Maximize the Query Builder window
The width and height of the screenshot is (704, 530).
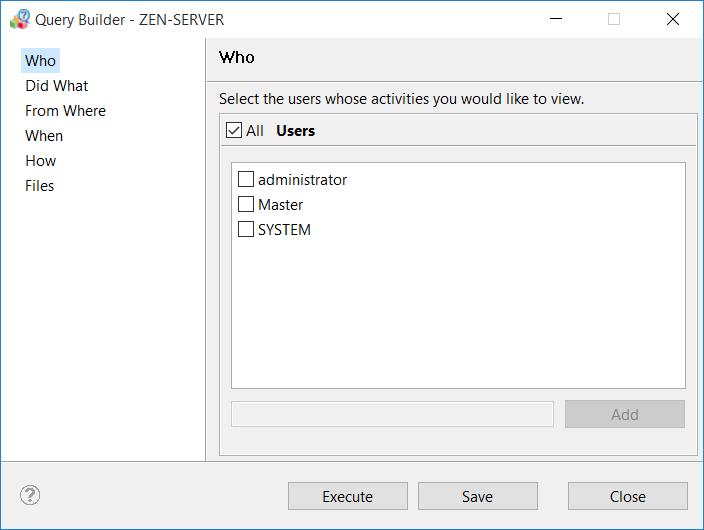[614, 18]
